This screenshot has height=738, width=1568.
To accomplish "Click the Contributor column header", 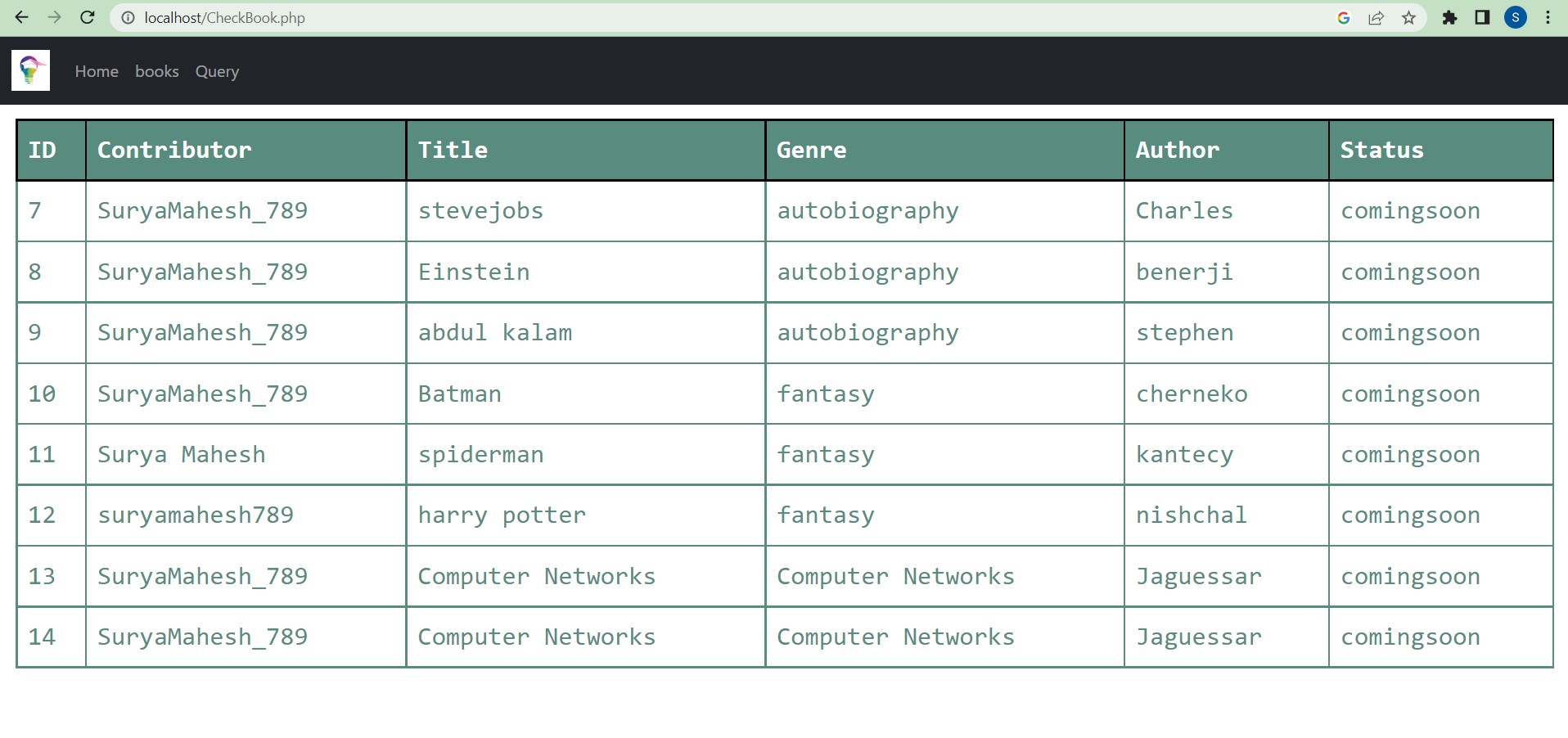I will 174,150.
